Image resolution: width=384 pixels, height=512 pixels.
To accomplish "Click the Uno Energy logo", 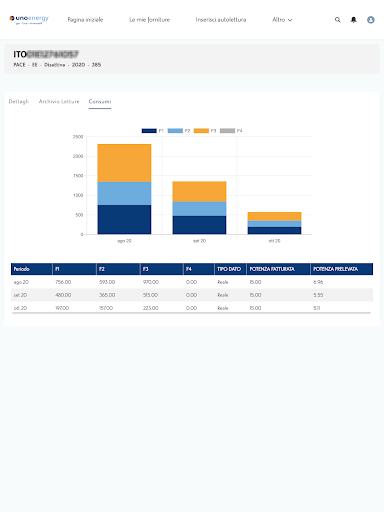I will [x=29, y=20].
